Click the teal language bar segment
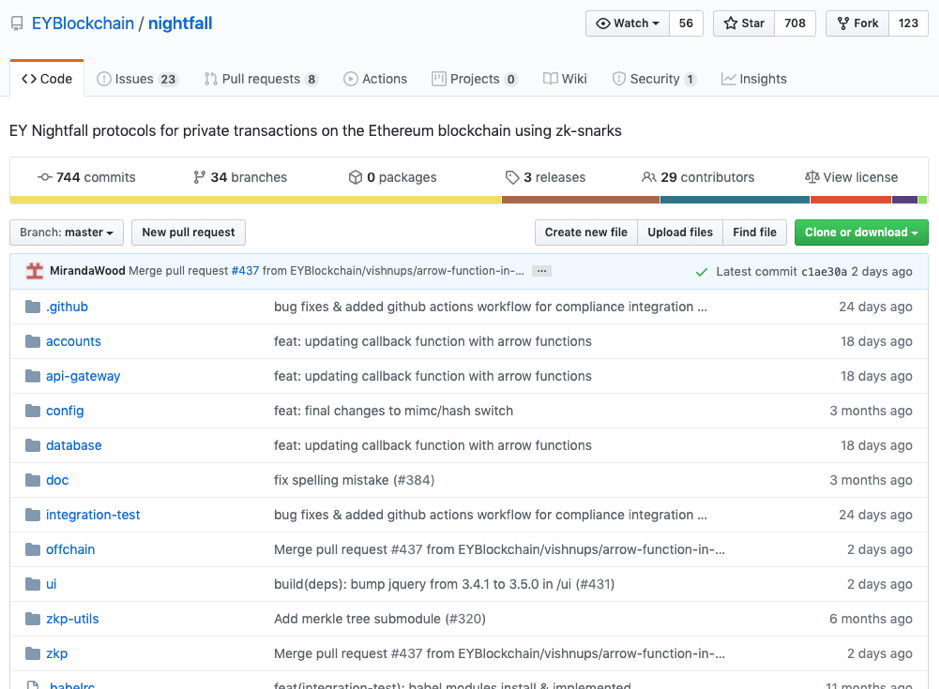 (735, 200)
